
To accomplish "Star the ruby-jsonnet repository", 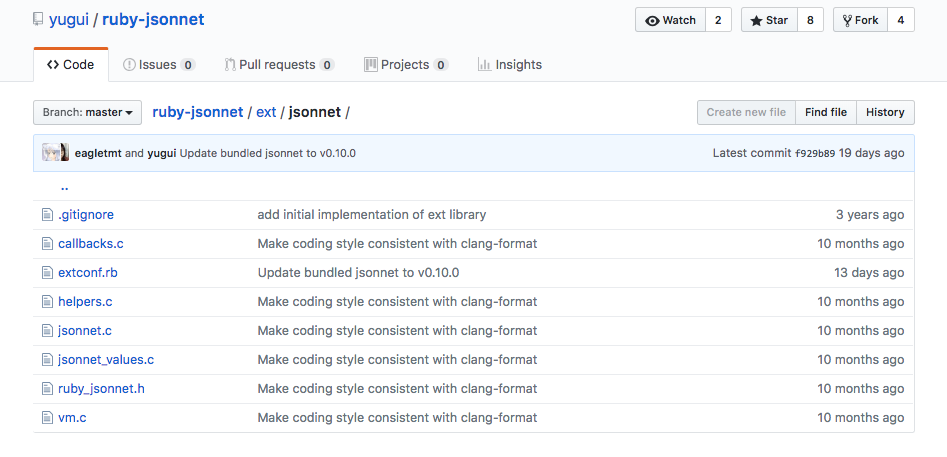I will (769, 20).
